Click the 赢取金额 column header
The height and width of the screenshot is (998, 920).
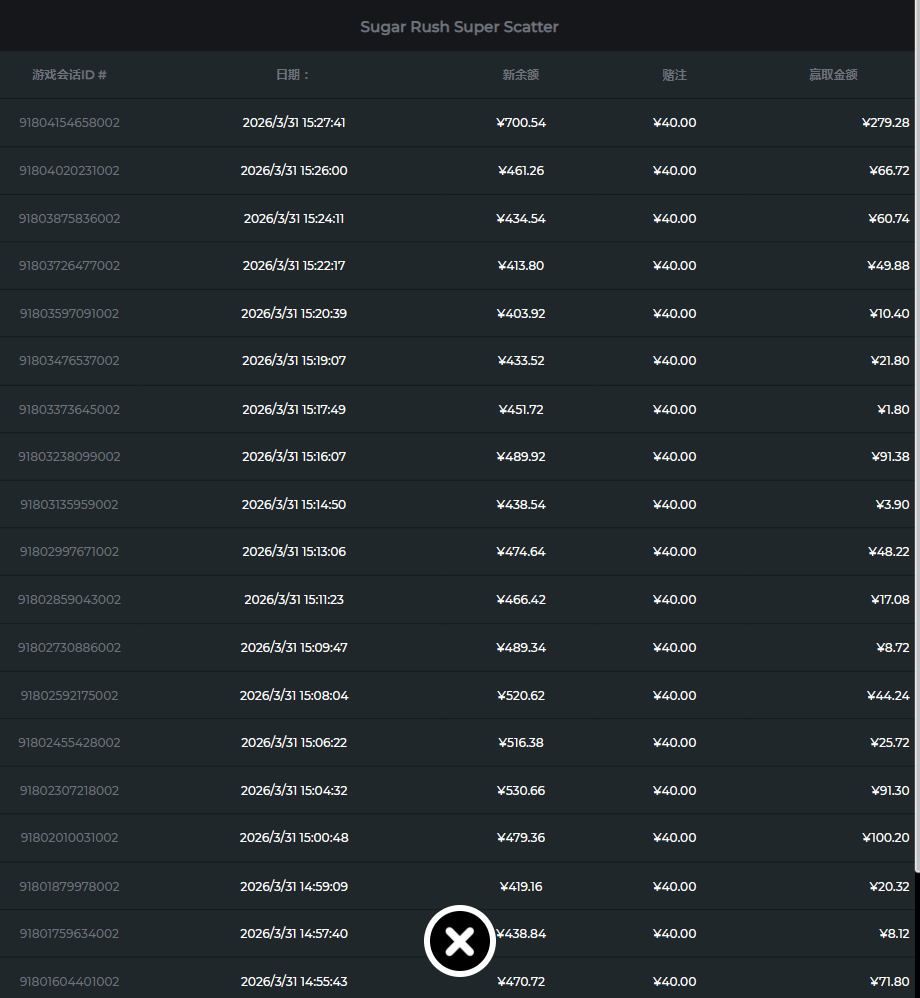833,75
